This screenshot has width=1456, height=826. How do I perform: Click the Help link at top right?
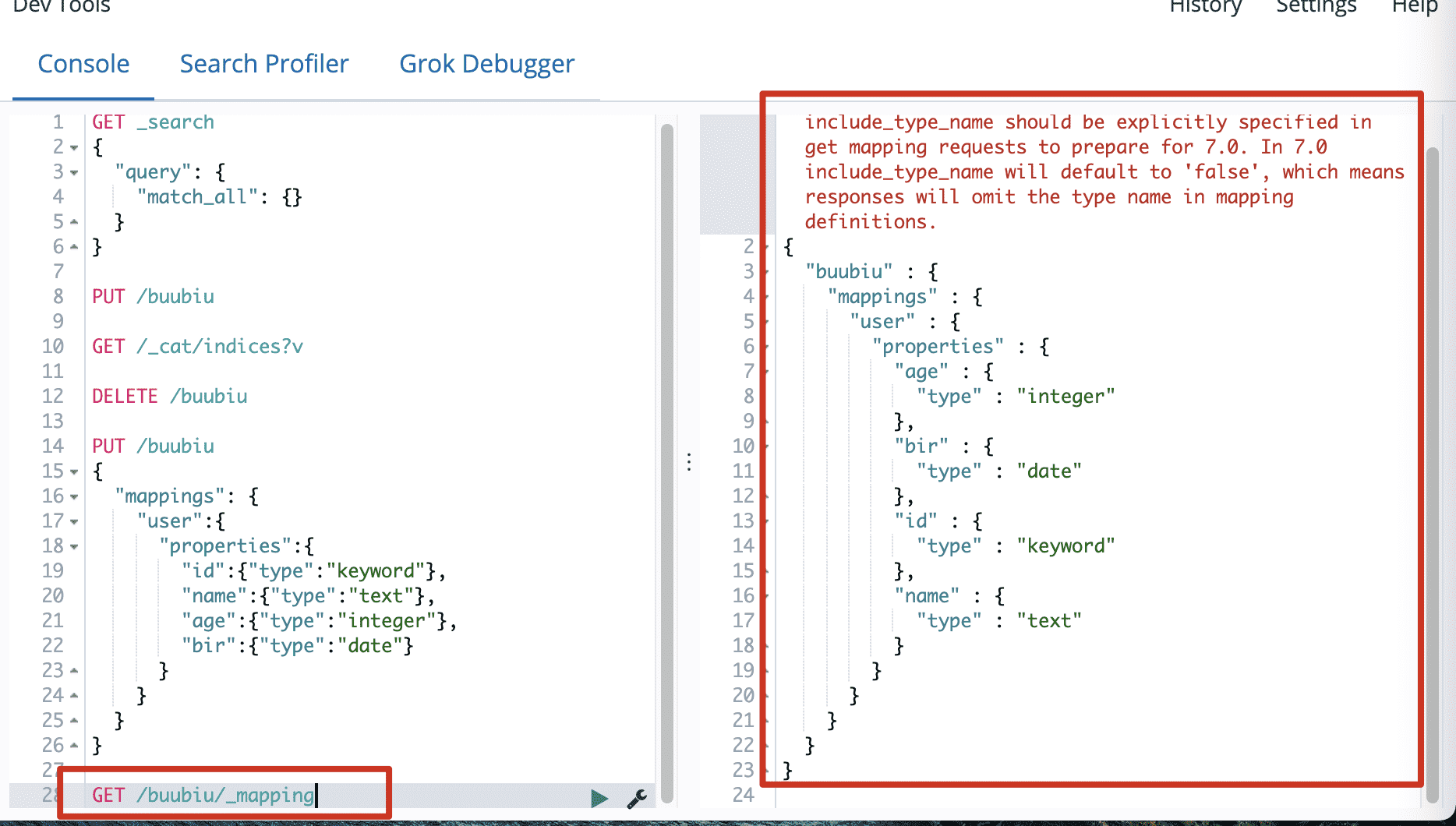[x=1414, y=8]
